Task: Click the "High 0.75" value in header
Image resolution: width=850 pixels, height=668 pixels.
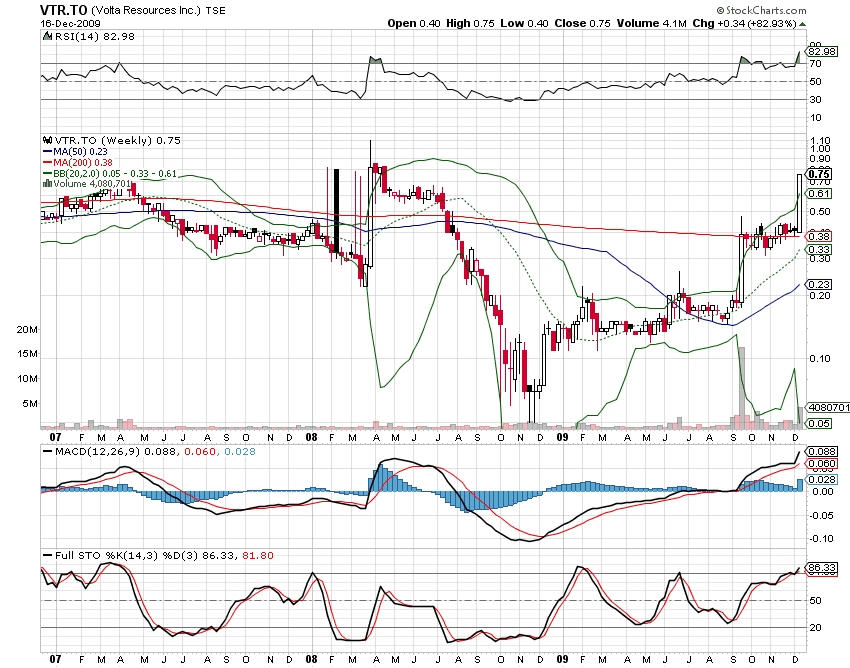Action: [470, 23]
